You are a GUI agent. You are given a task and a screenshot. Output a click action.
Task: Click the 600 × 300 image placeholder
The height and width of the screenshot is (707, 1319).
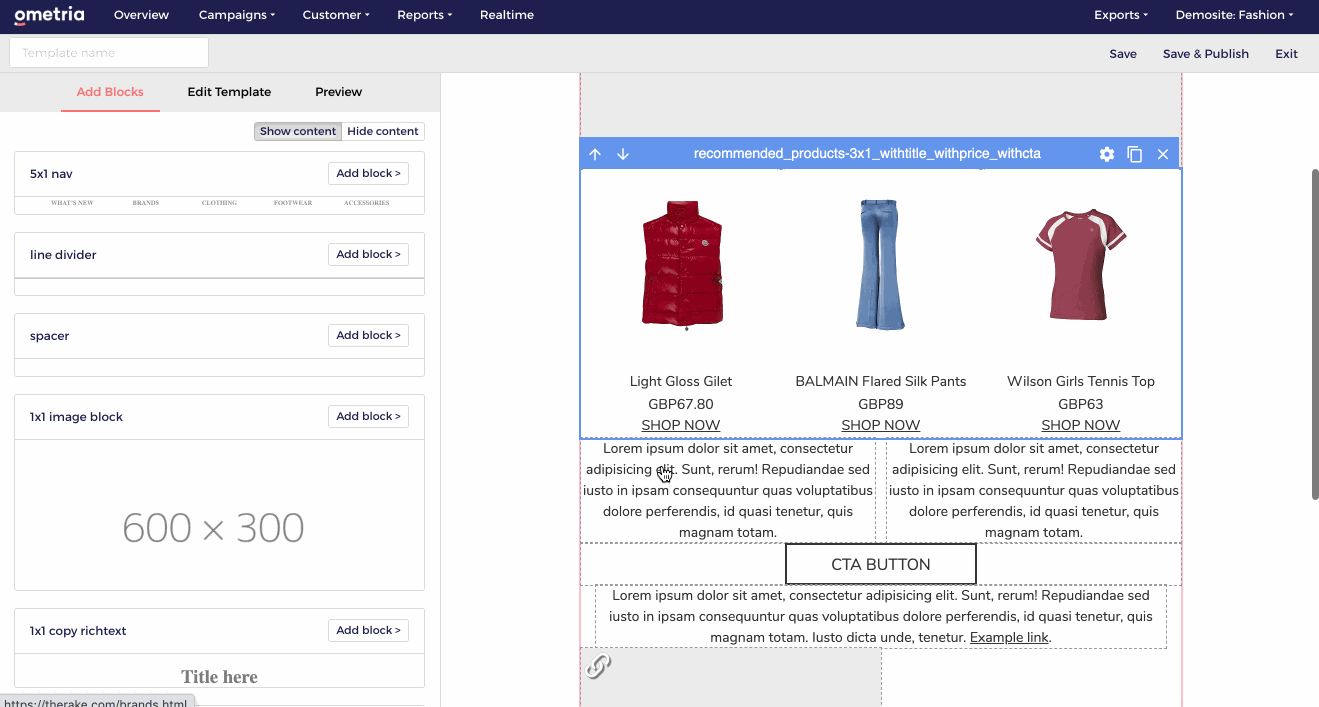tap(219, 515)
